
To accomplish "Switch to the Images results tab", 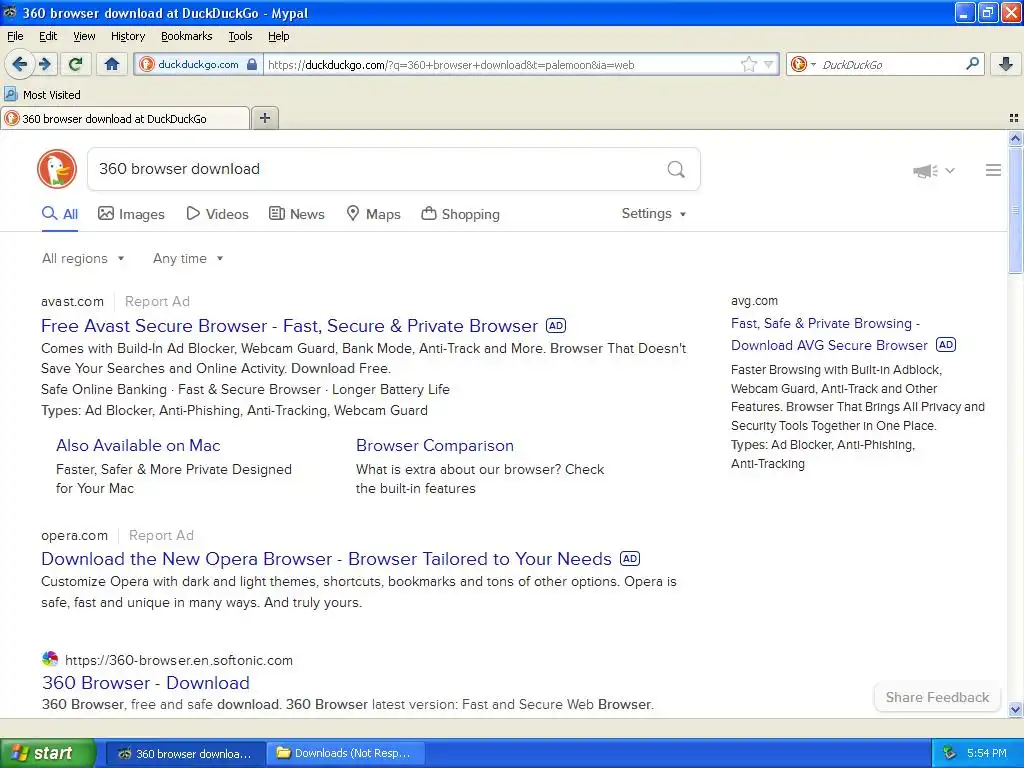I will tap(131, 214).
